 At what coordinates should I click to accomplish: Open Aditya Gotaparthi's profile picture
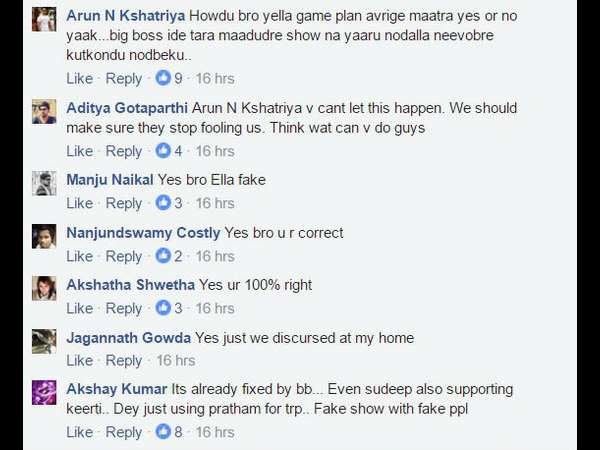coord(44,111)
